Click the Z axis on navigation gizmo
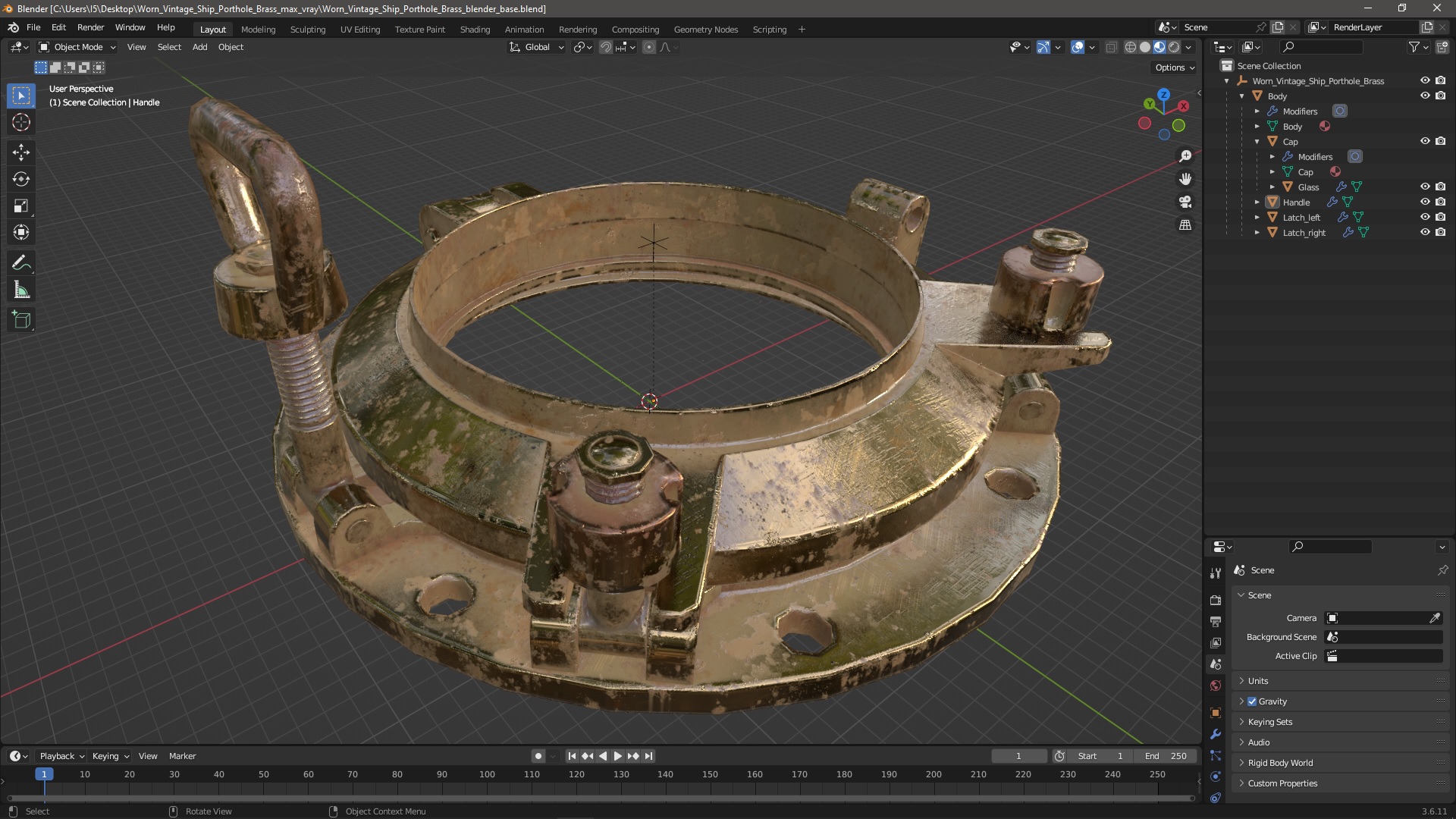The width and height of the screenshot is (1456, 819). (1163, 95)
